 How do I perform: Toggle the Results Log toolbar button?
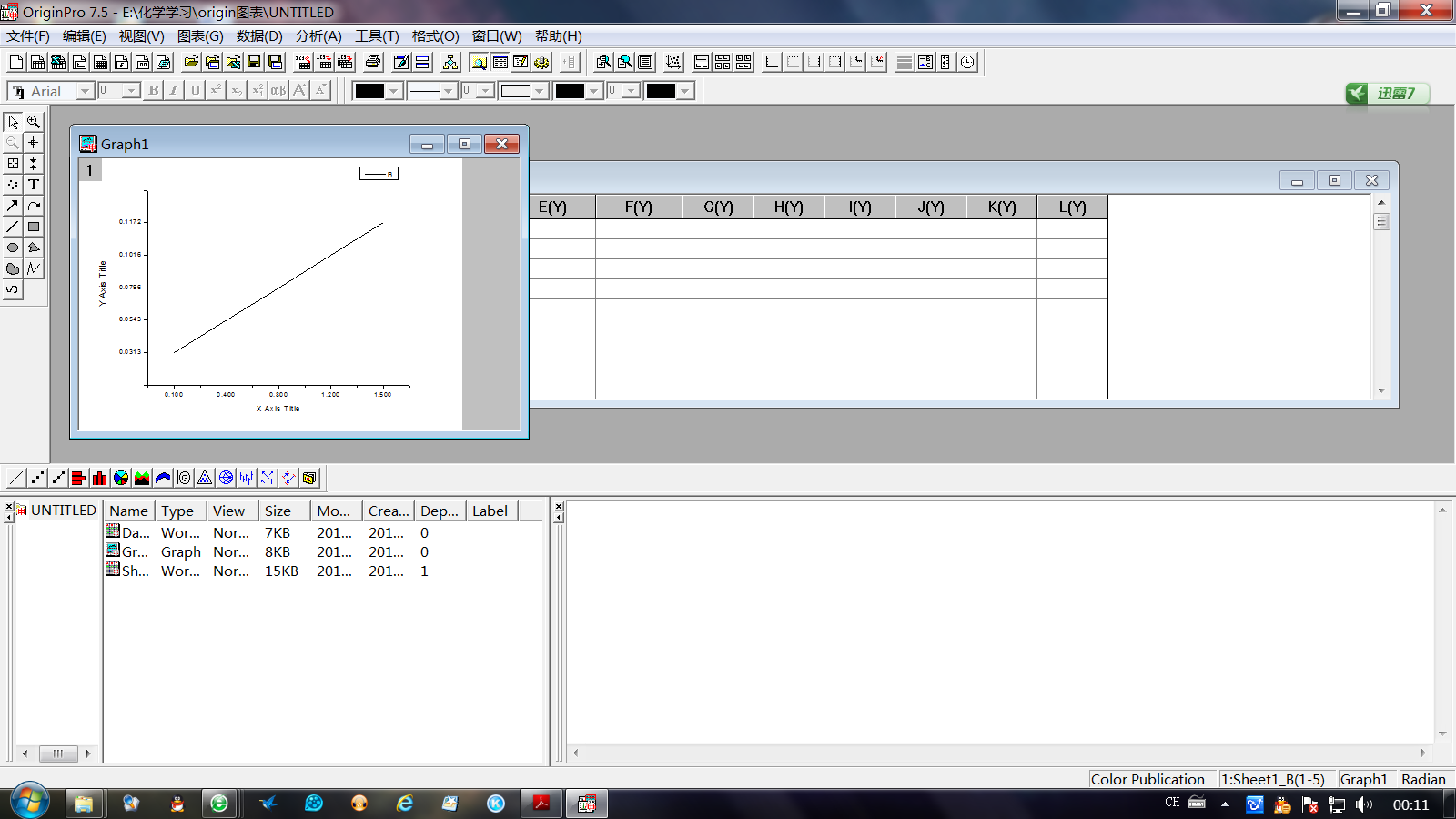pyautogui.click(x=500, y=62)
